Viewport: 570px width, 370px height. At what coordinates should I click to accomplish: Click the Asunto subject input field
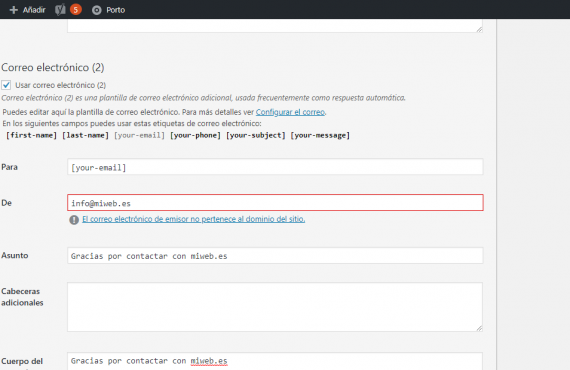pos(275,256)
